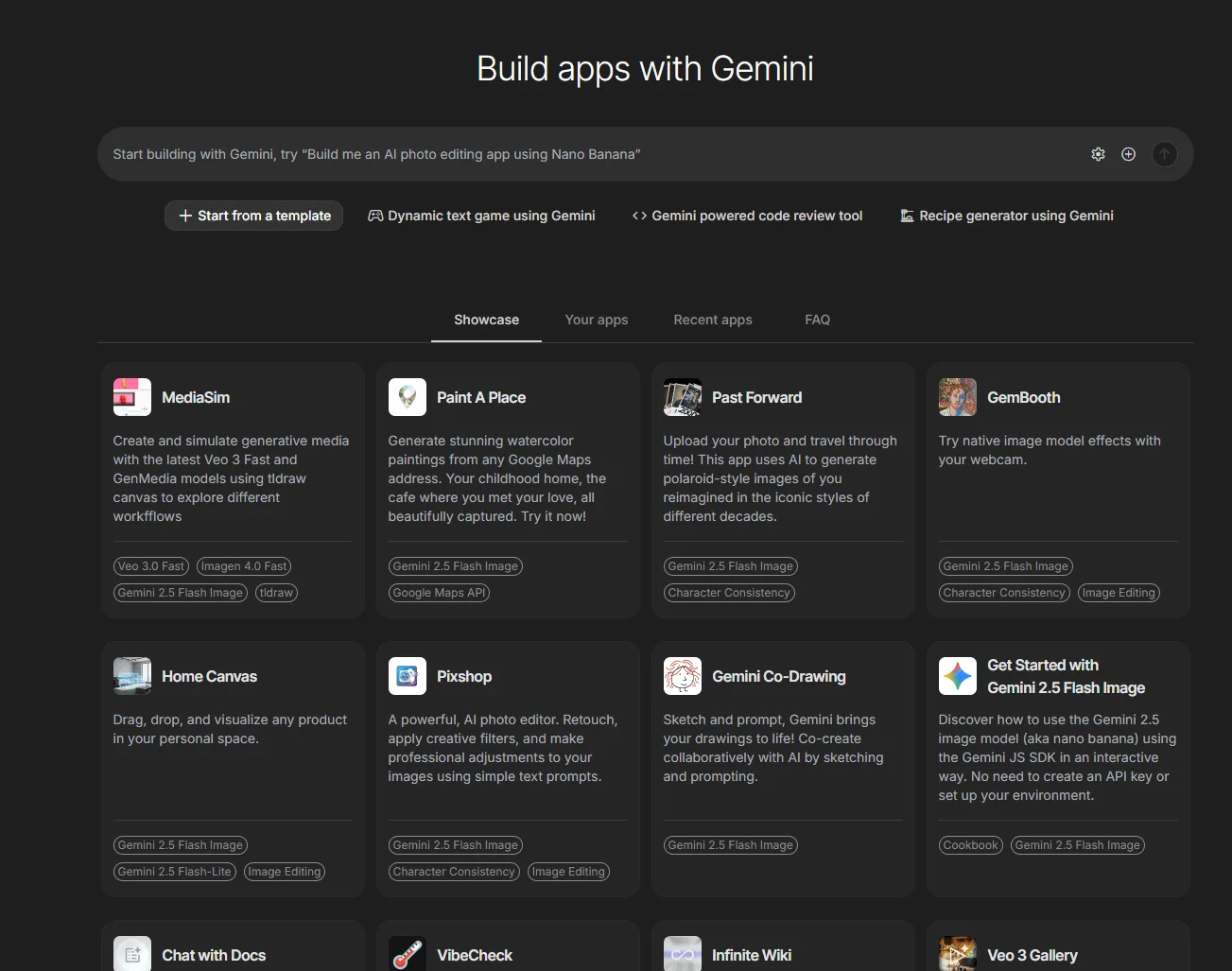Image resolution: width=1232 pixels, height=971 pixels.
Task: Click "Sketch and prompt" Co-Drawing description
Action: 773,748
